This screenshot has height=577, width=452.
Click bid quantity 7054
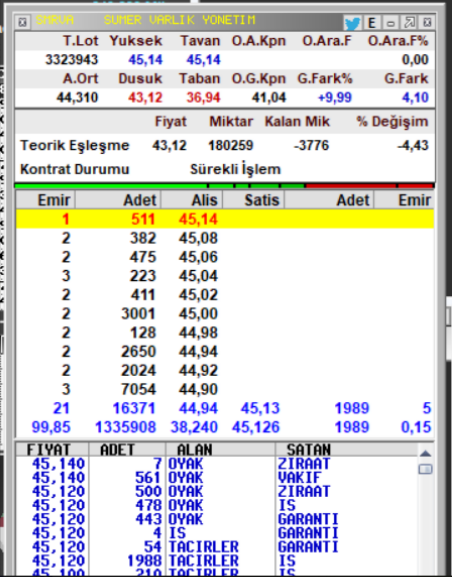point(138,389)
